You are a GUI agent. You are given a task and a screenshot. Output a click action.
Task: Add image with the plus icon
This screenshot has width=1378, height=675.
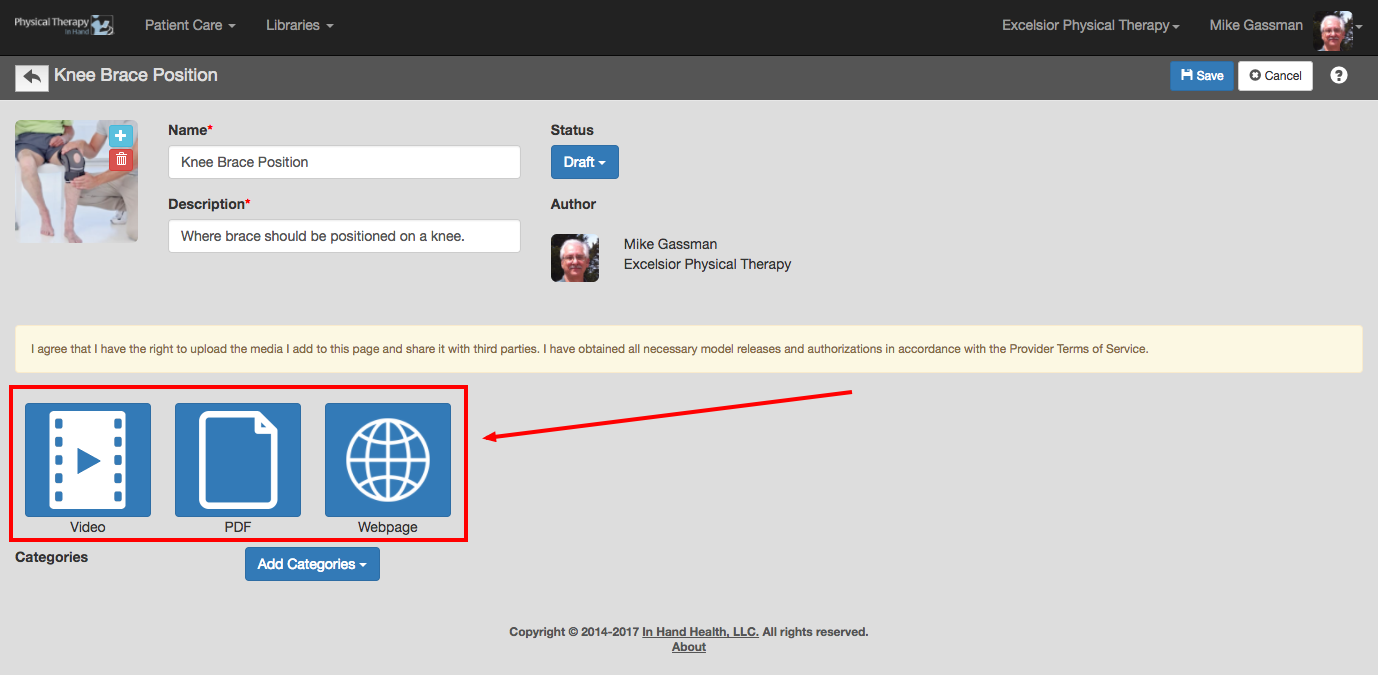[121, 136]
